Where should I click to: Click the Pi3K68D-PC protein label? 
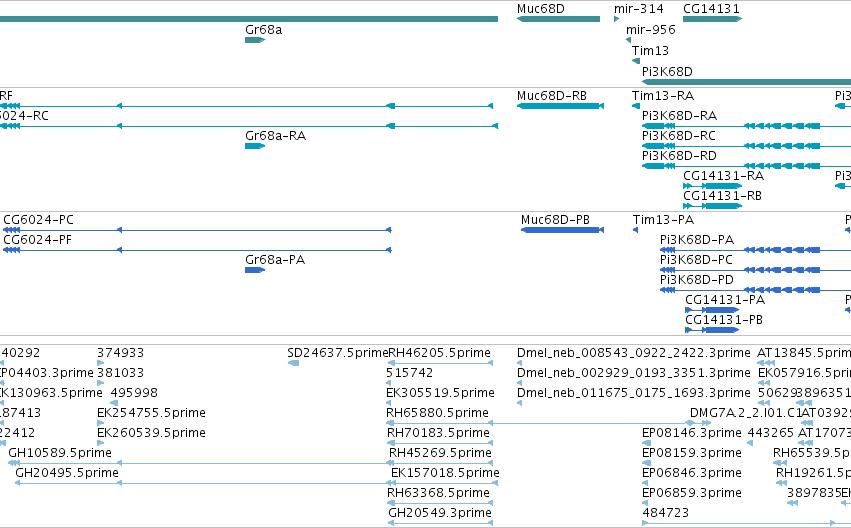696,260
